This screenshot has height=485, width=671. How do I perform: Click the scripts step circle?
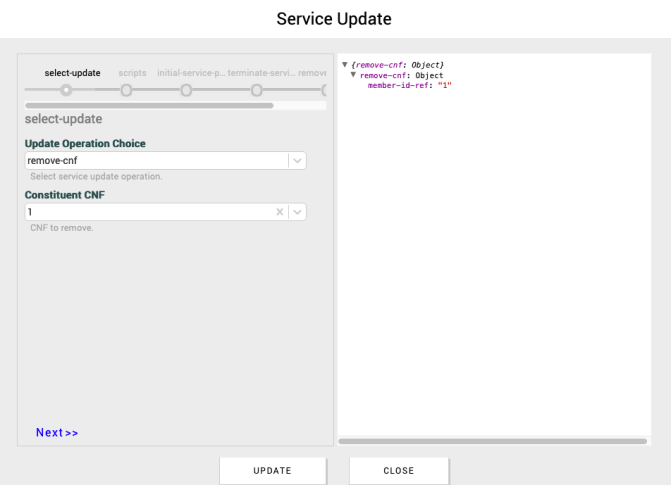point(126,90)
